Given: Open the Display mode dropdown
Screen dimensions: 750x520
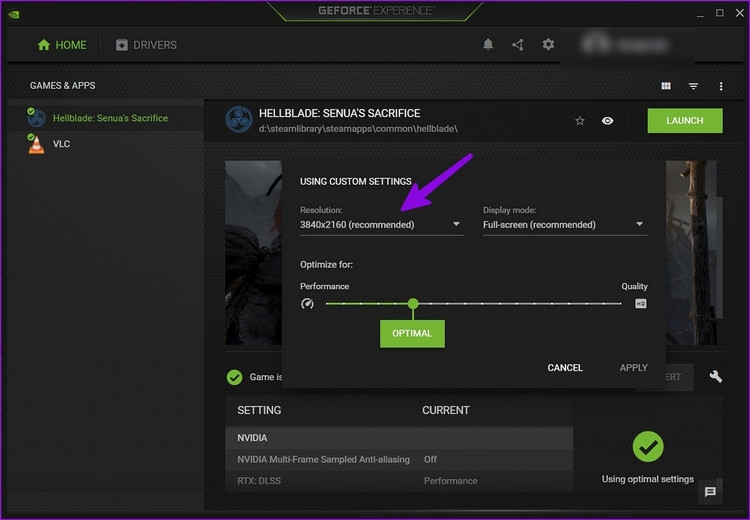Looking at the screenshot, I should click(565, 224).
